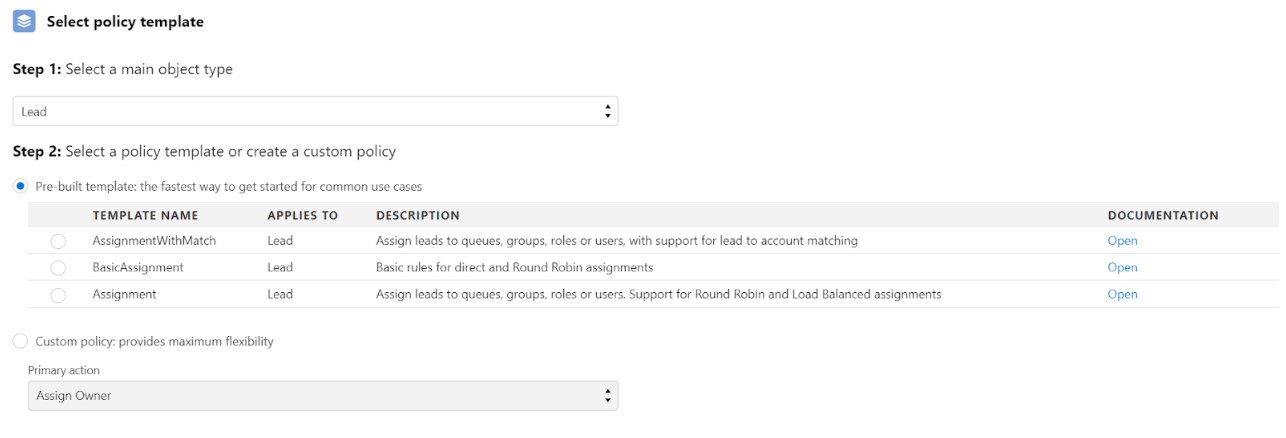The width and height of the screenshot is (1286, 438).
Task: Click the Select policy template heading
Action: (125, 22)
